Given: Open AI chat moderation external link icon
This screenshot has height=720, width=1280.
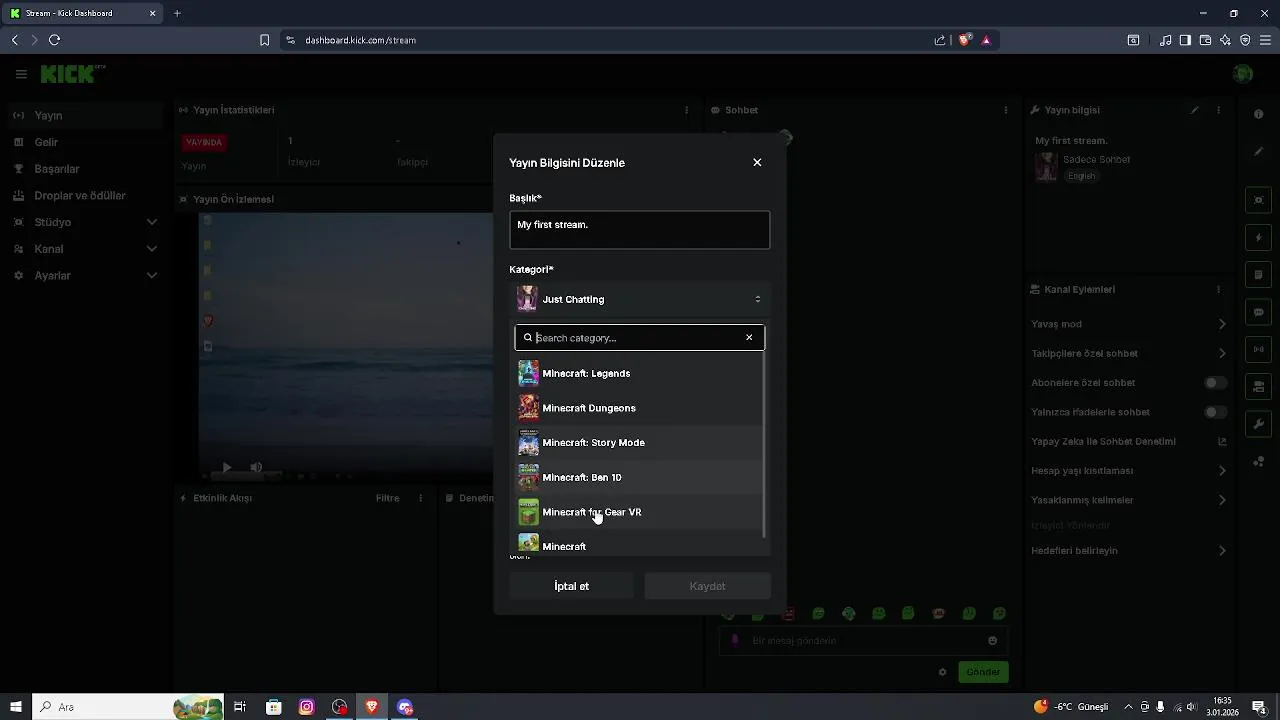Looking at the screenshot, I should [1221, 441].
